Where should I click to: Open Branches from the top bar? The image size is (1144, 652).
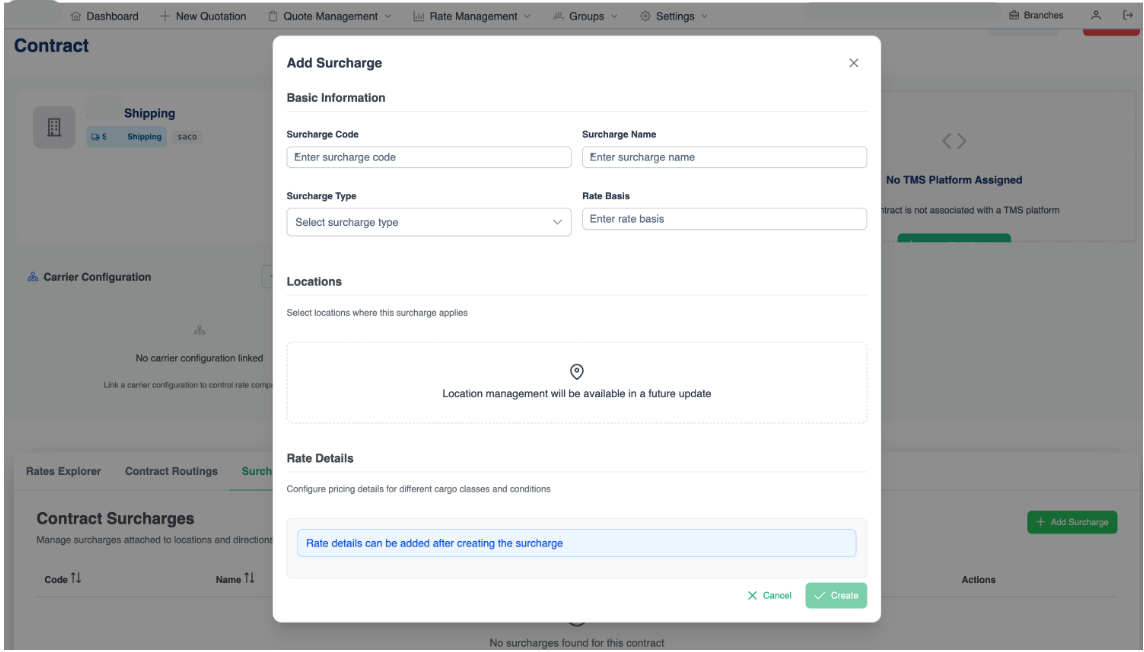1035,16
